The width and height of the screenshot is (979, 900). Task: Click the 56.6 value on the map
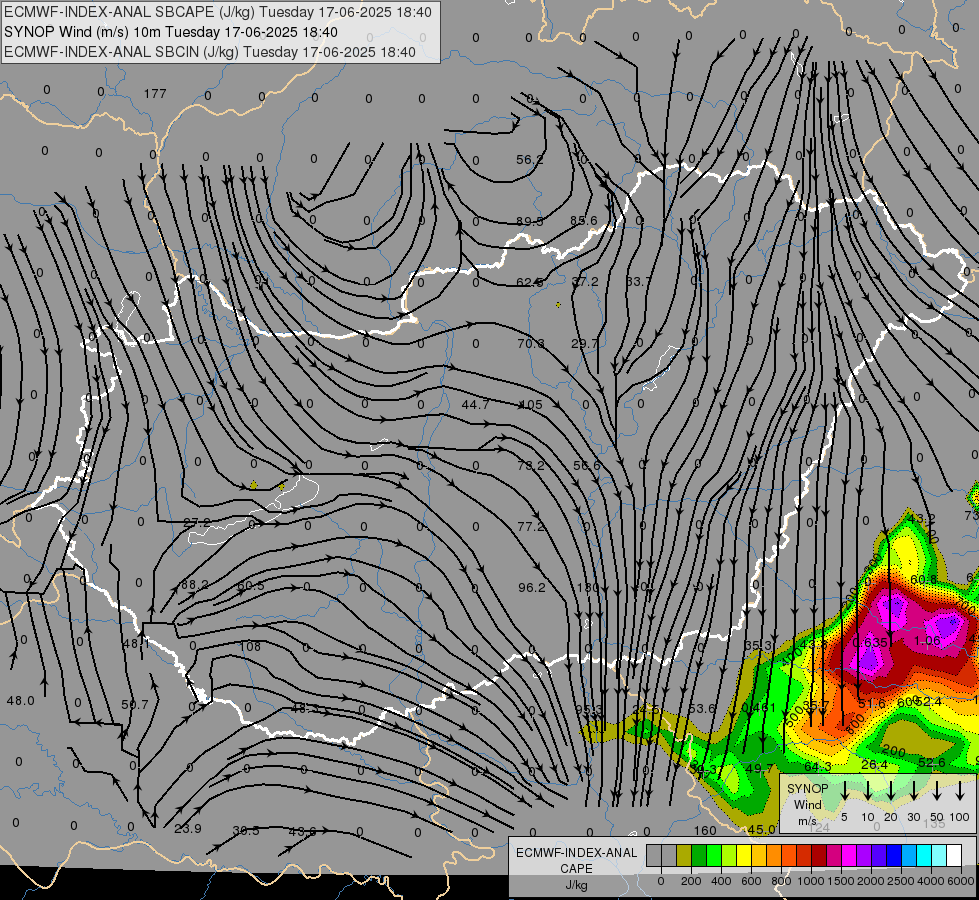586,466
